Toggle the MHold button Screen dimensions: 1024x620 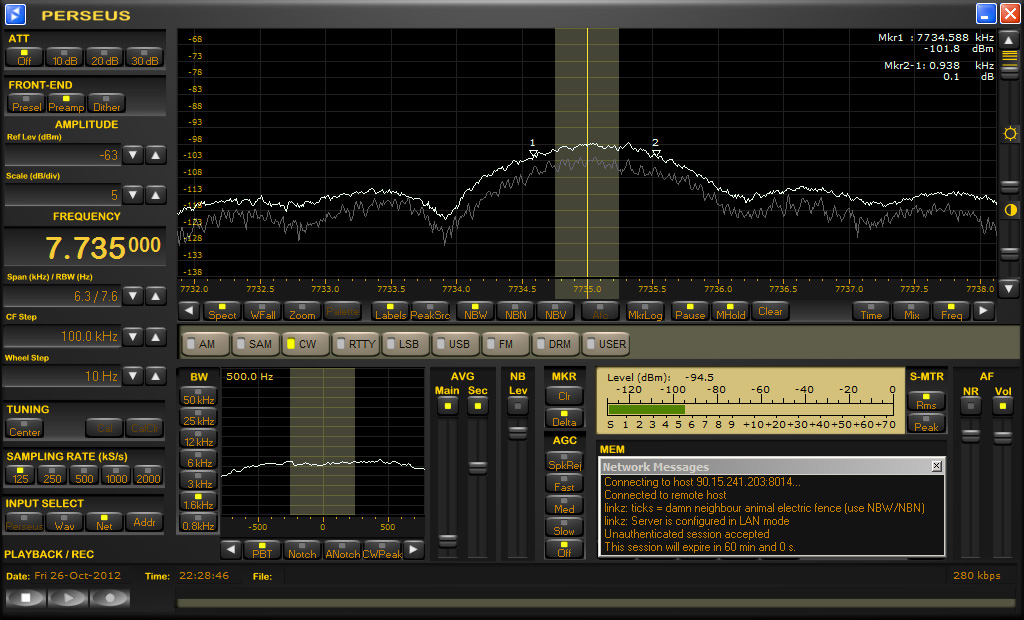pyautogui.click(x=731, y=311)
